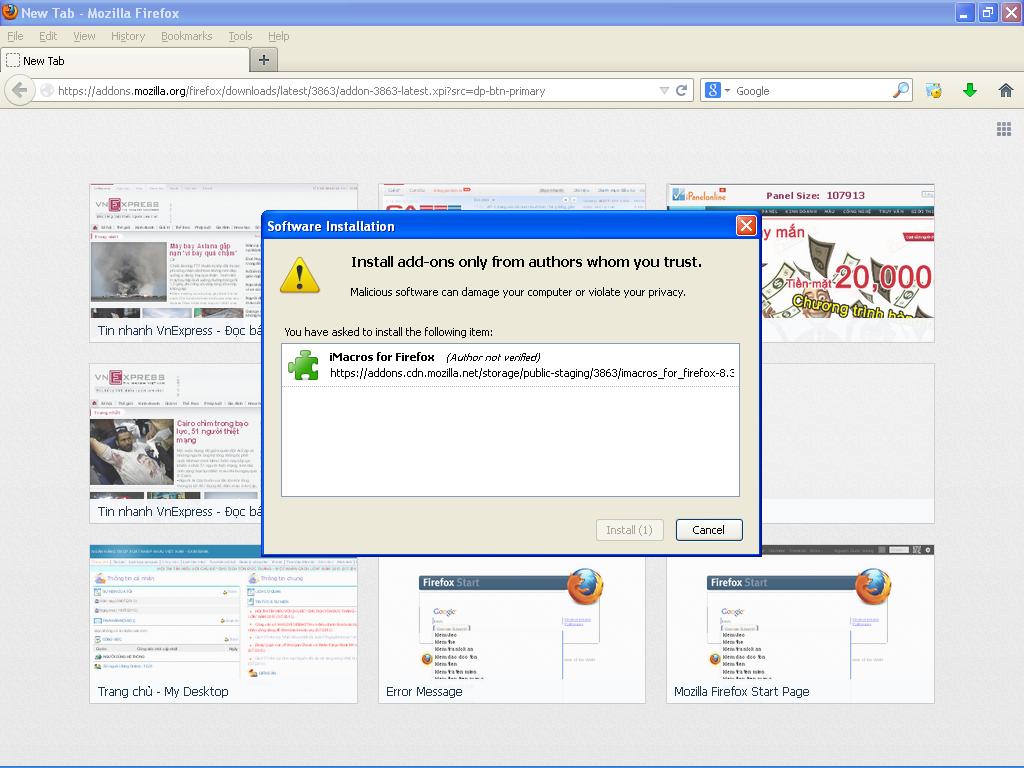
Task: Minimize the Firefox window
Action: click(964, 12)
